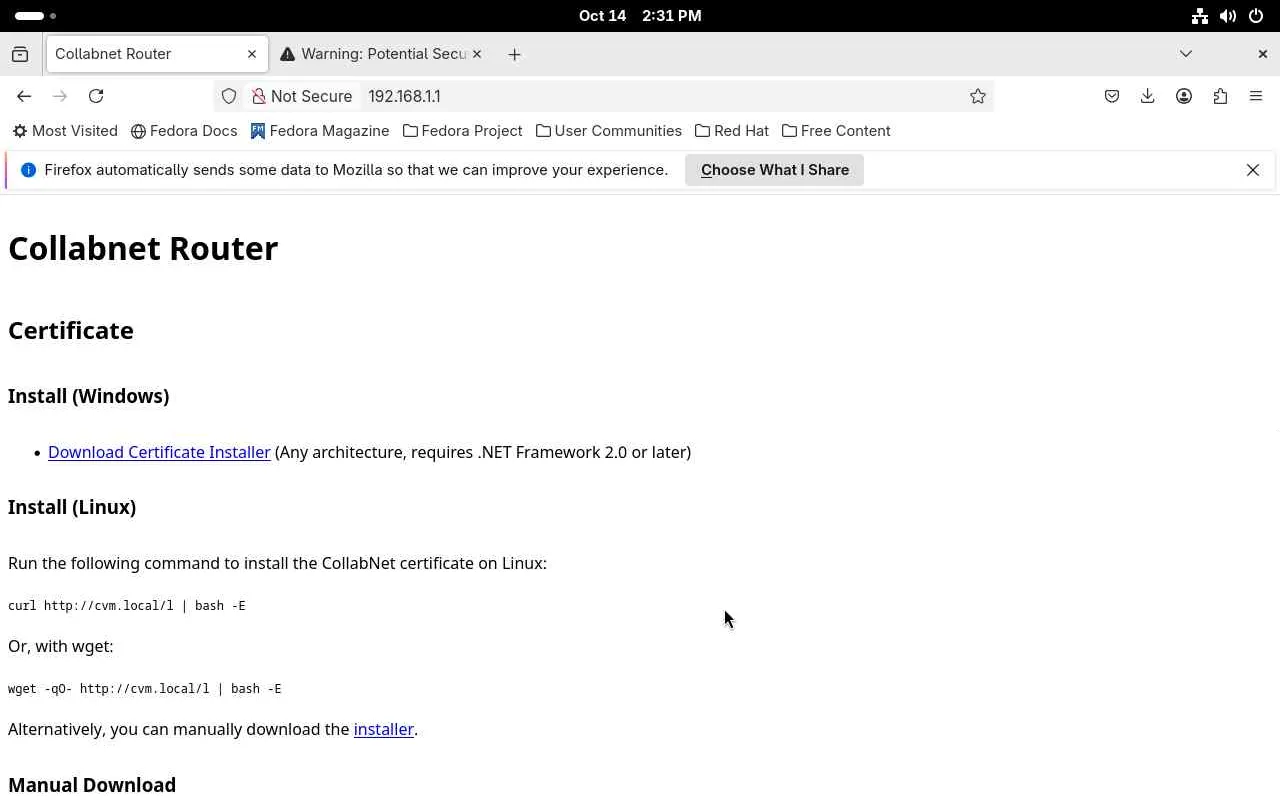Go back to the previous page
The height and width of the screenshot is (800, 1280).
pyautogui.click(x=24, y=96)
